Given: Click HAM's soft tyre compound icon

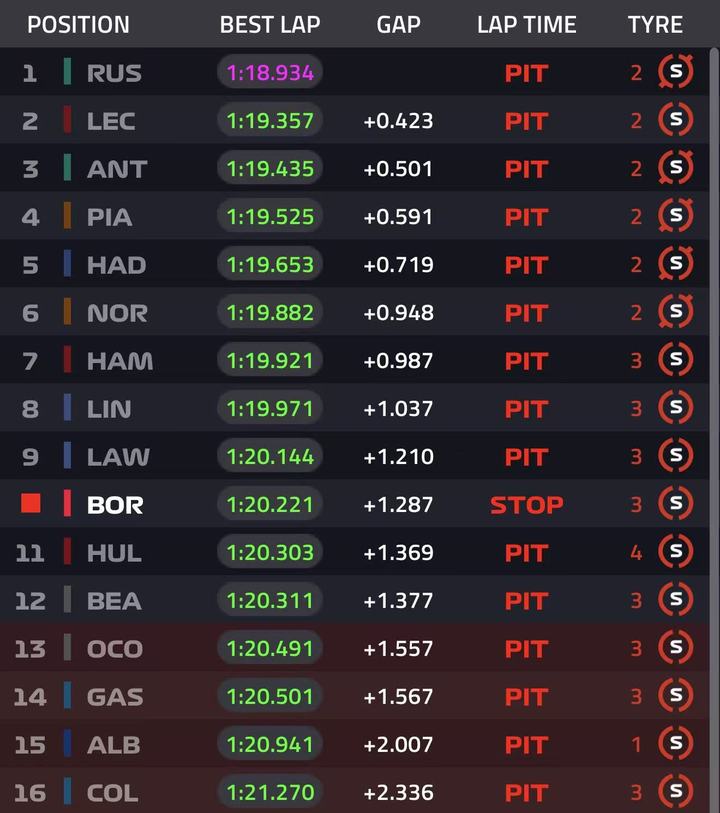Looking at the screenshot, I should pos(675,360).
